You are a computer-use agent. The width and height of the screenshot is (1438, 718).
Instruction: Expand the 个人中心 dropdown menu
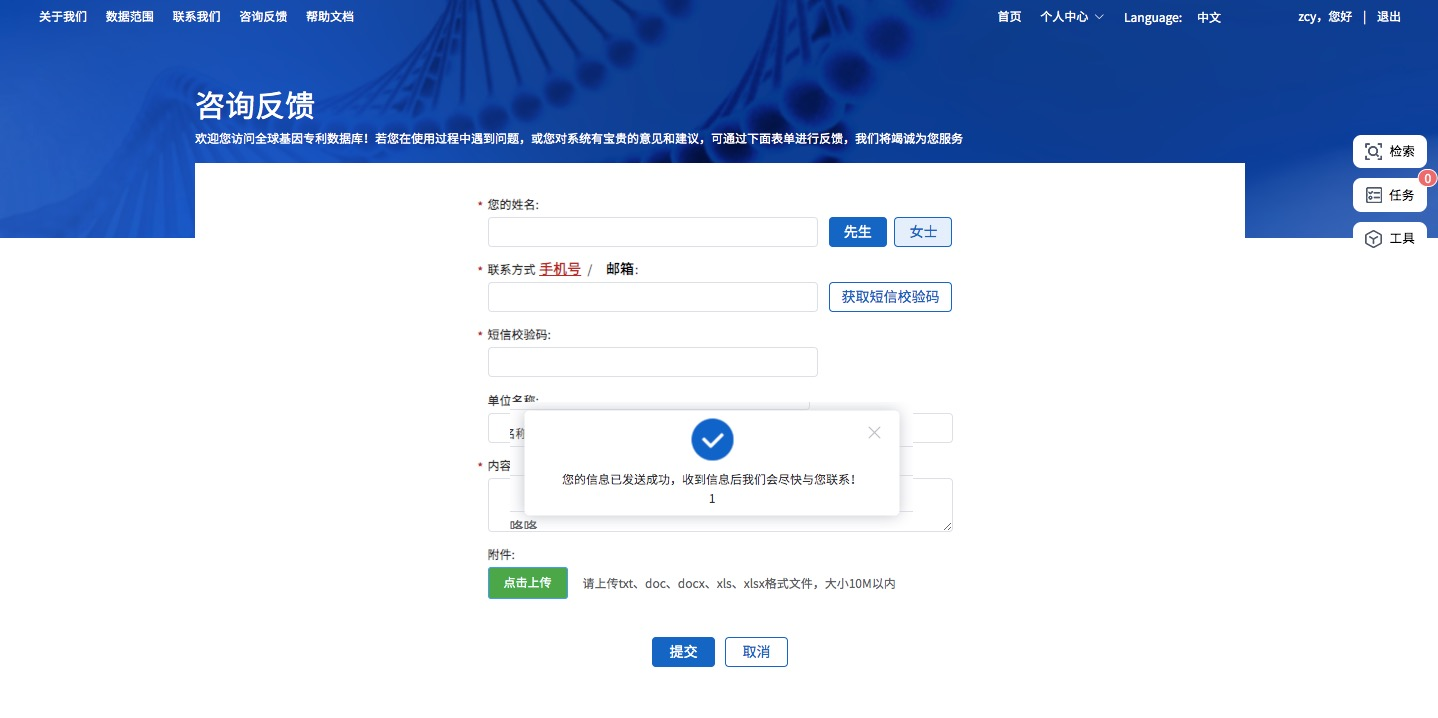click(1071, 17)
